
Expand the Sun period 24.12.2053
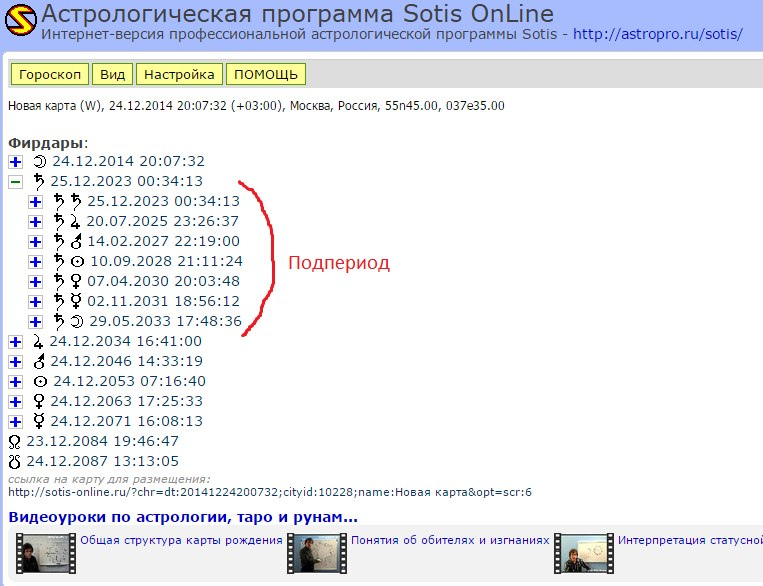tap(16, 382)
